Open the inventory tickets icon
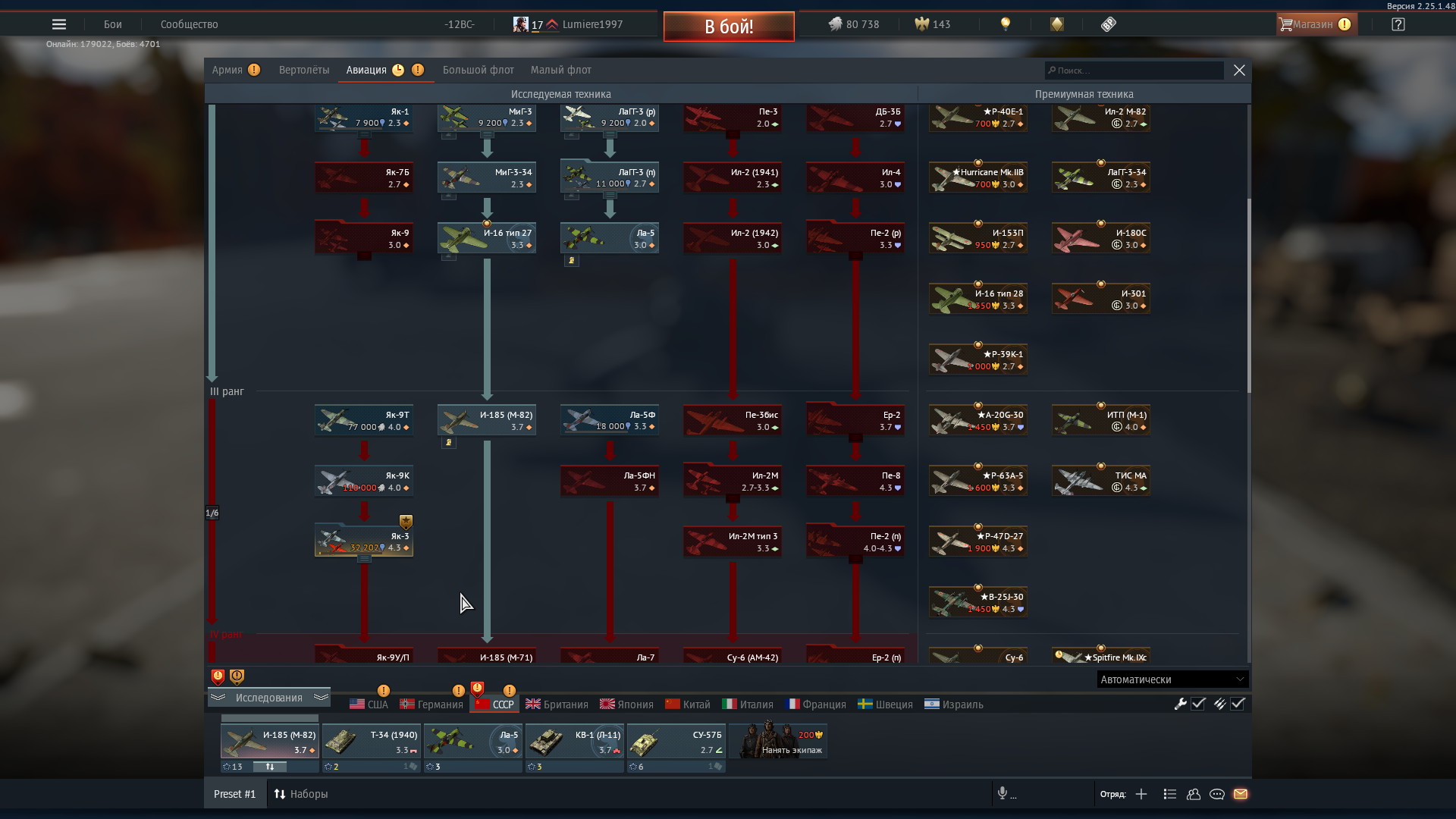 pos(1109,24)
